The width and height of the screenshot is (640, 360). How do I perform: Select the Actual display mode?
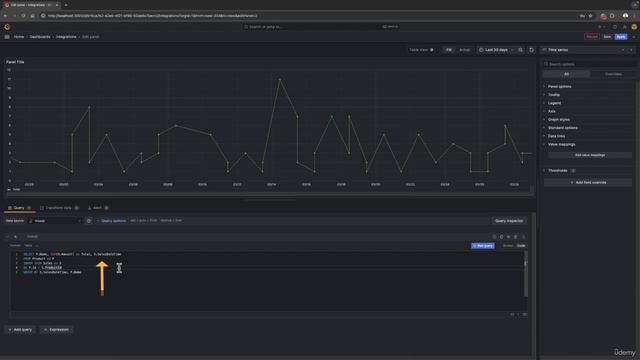coord(464,50)
